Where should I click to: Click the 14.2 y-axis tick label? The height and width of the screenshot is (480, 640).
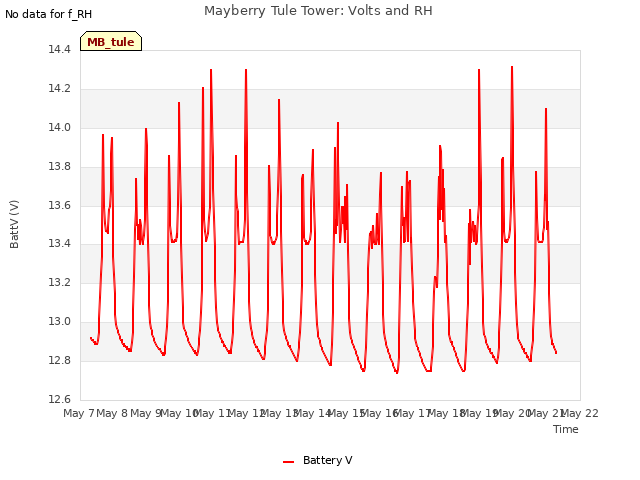59,89
